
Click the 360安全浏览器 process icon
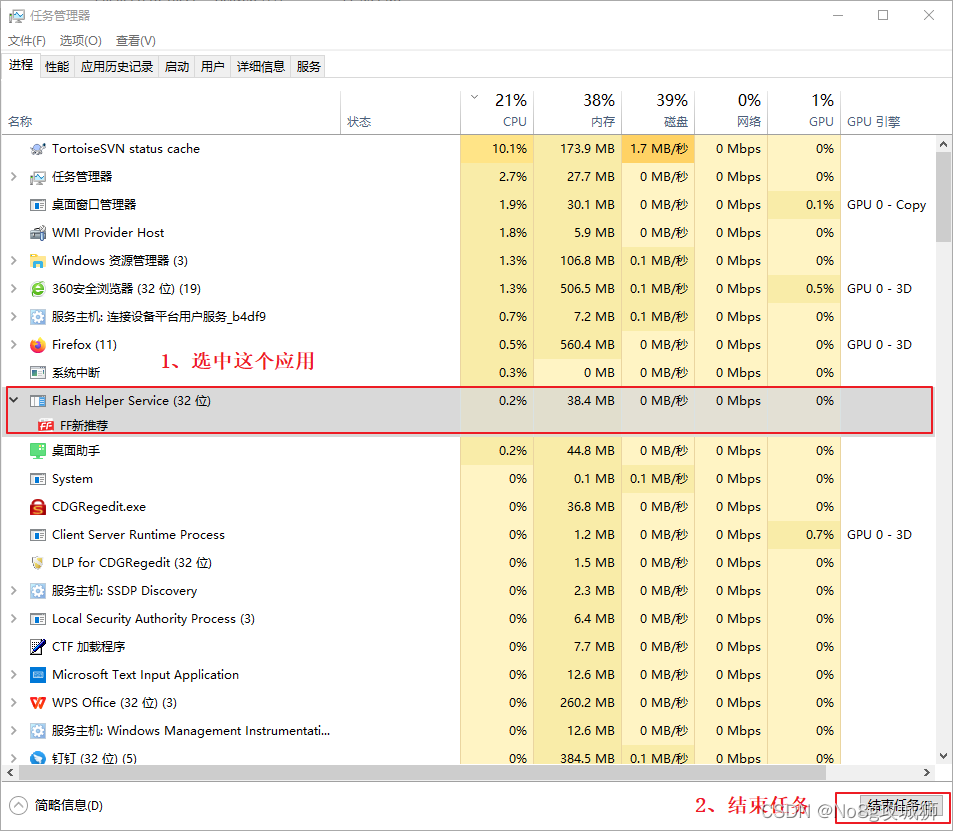click(x=38, y=289)
